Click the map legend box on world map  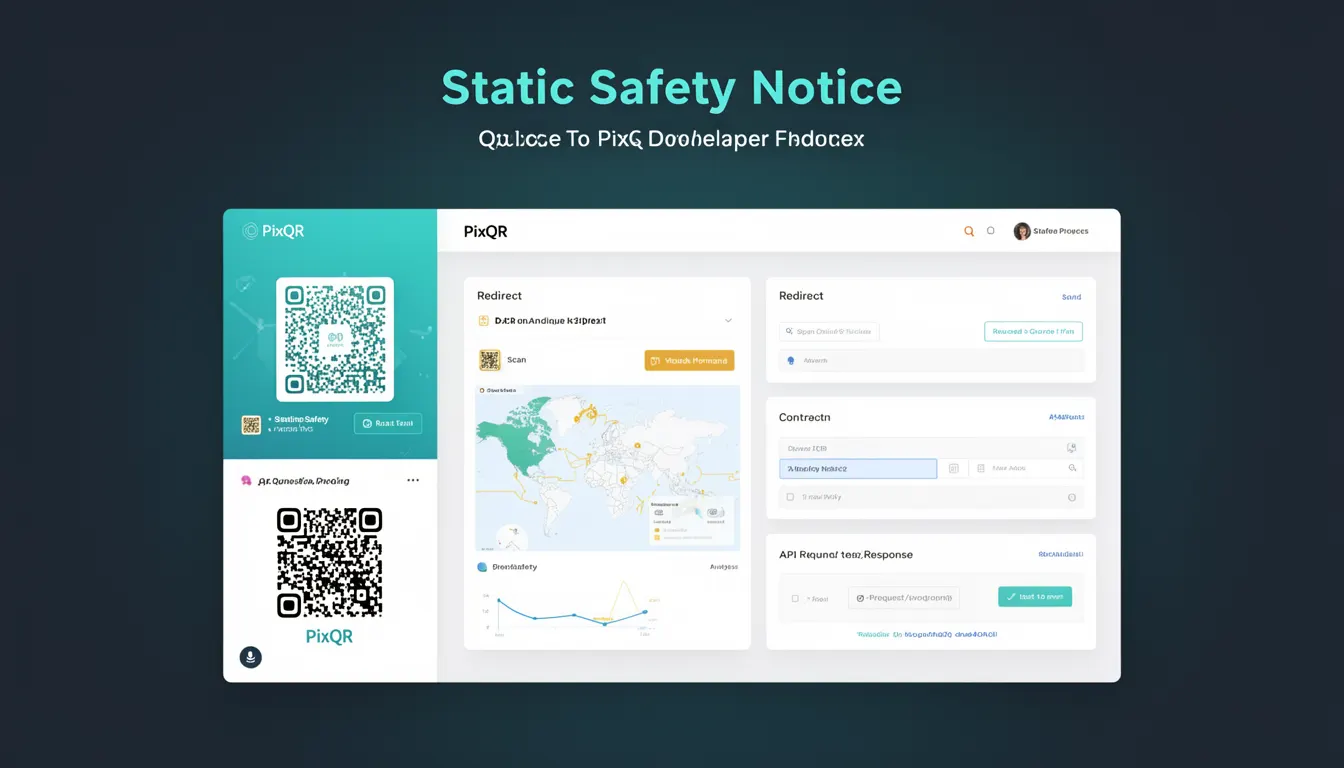pyautogui.click(x=691, y=518)
